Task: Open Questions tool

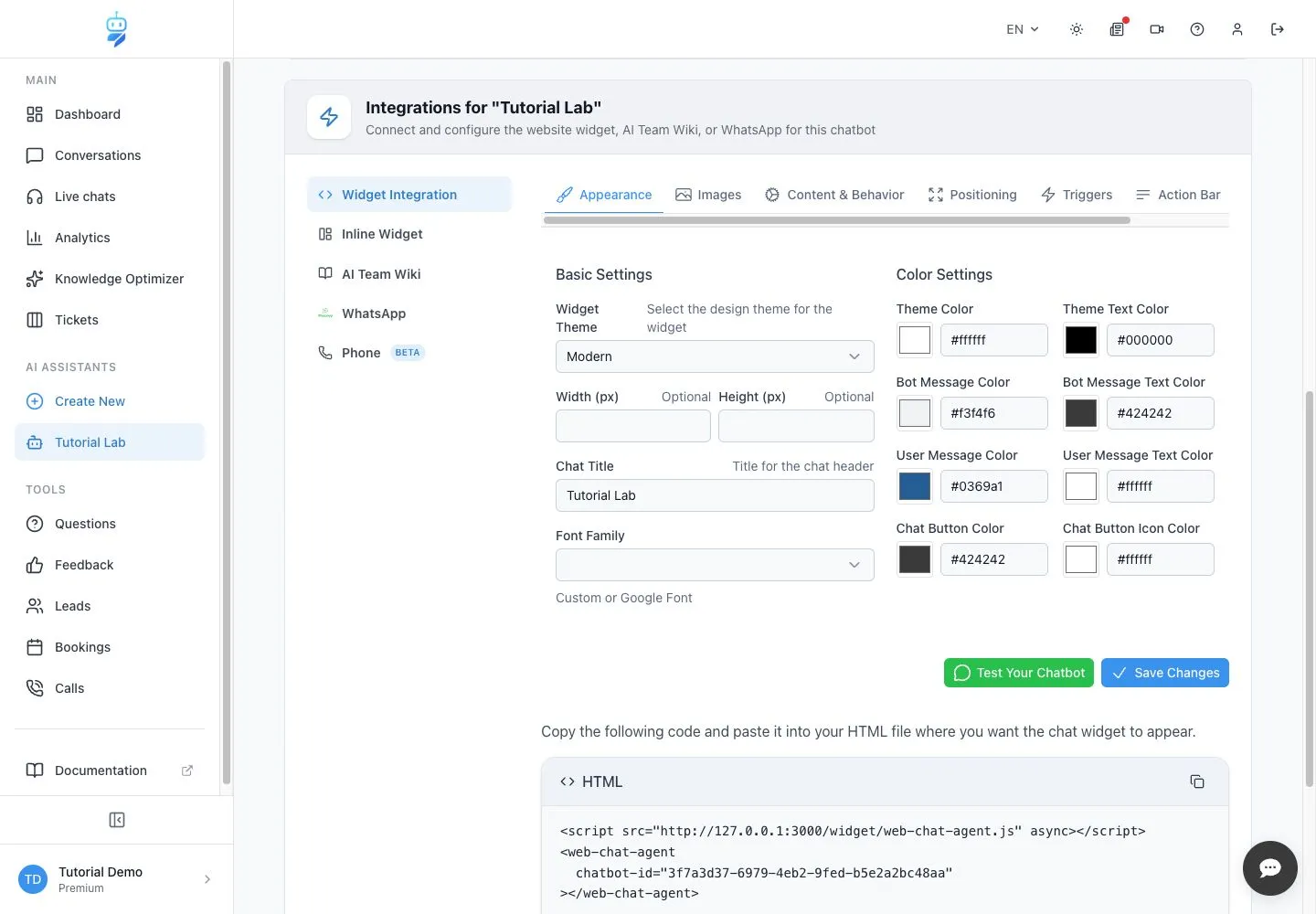Action: point(110,524)
